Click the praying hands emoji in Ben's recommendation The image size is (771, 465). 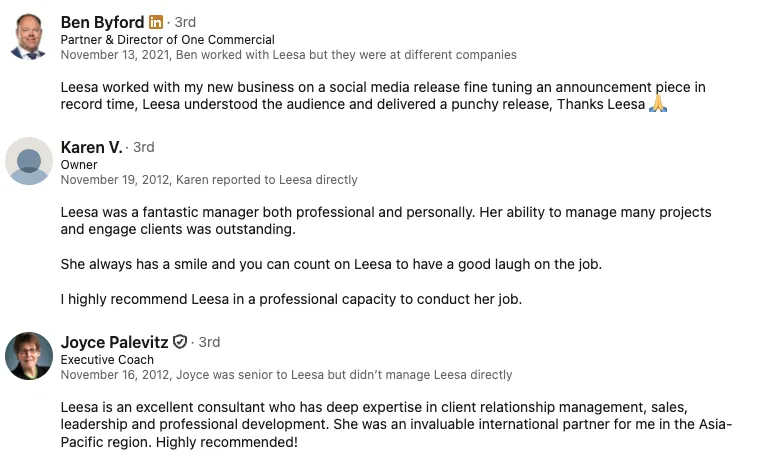tap(657, 104)
